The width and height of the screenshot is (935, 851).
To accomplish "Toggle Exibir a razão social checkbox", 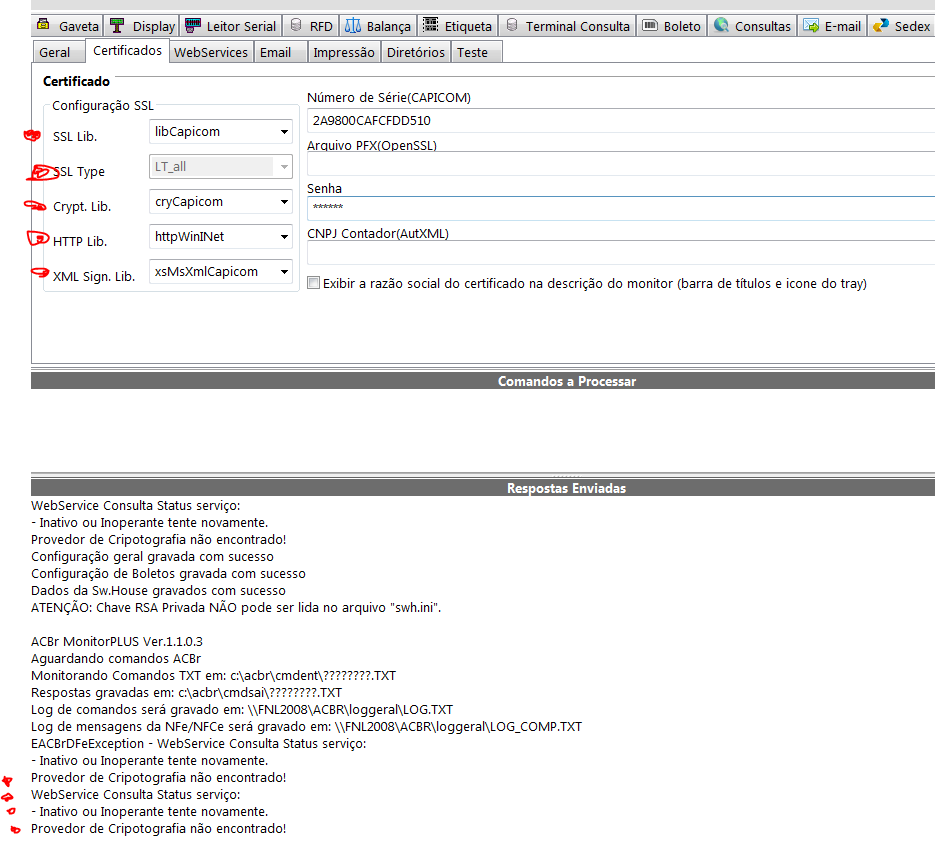I will (x=314, y=283).
